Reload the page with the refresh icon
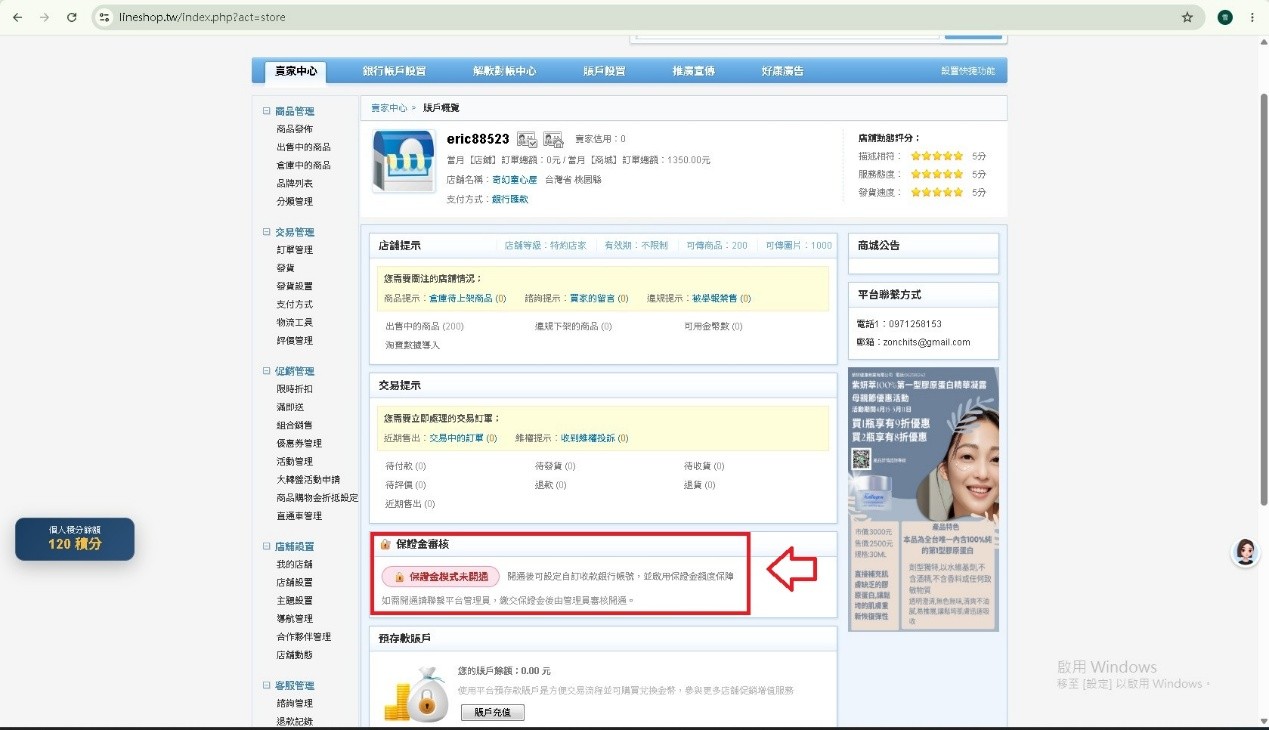The height and width of the screenshot is (730, 1269). click(x=72, y=17)
